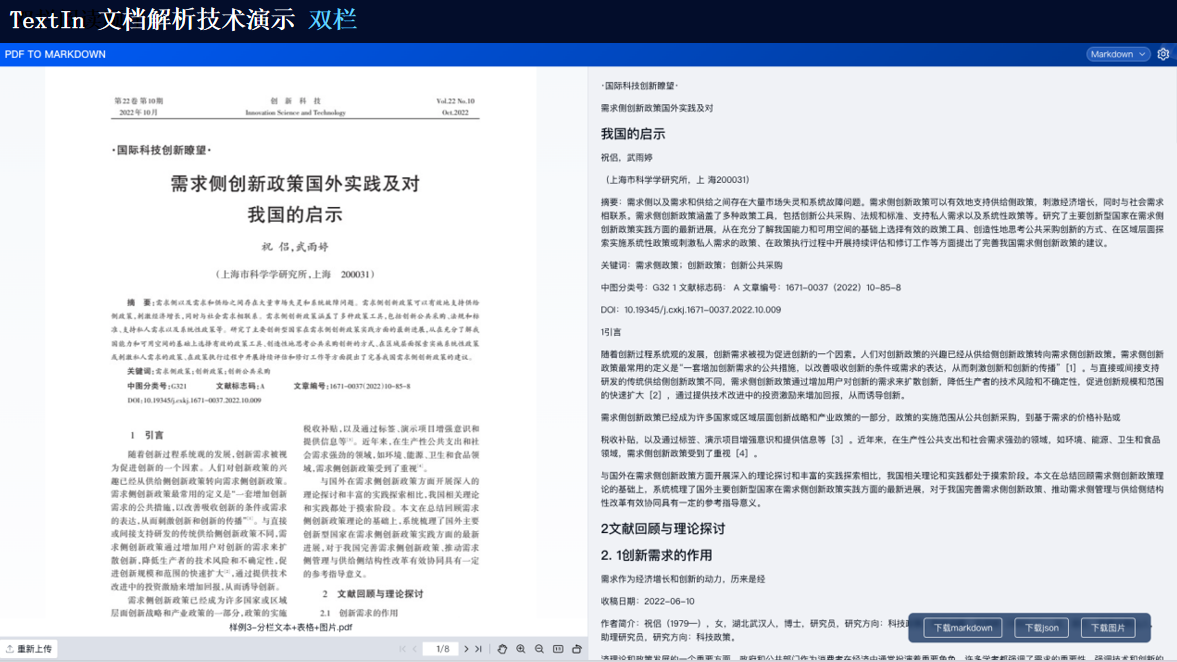The image size is (1177, 662).
Task: Go to the previous PDF page
Action: click(x=414, y=648)
